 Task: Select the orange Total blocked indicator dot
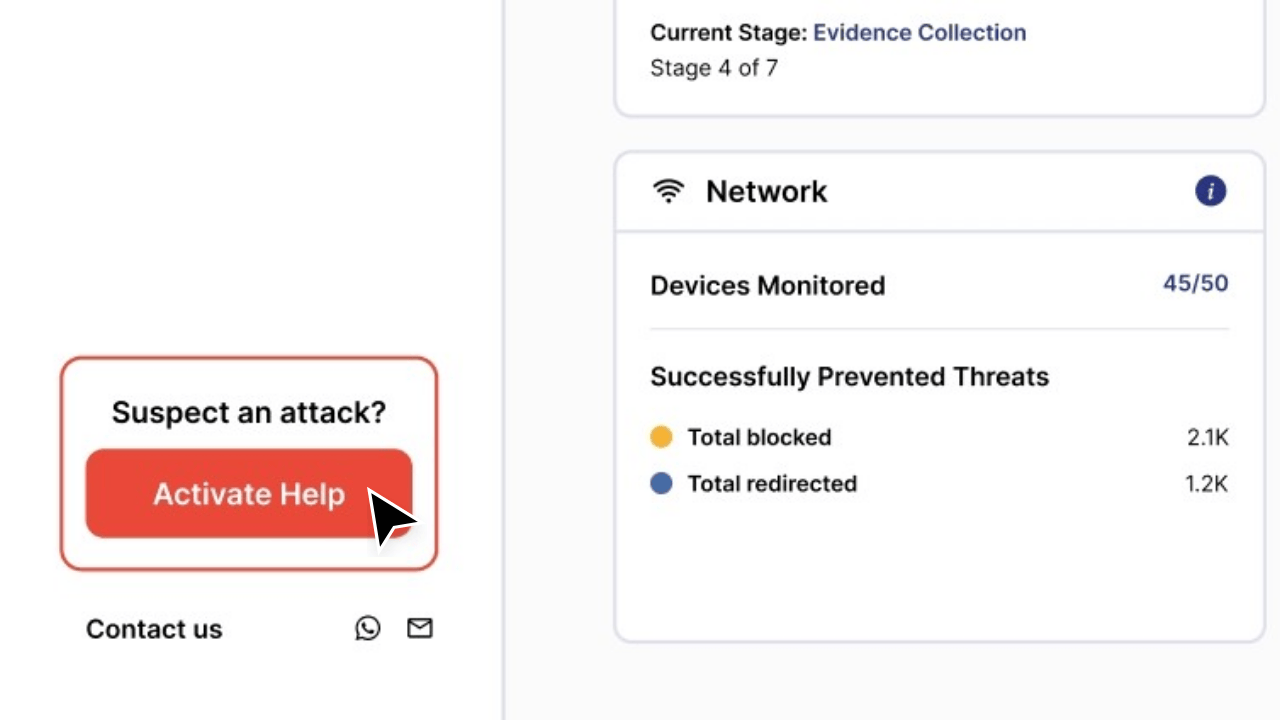(x=661, y=437)
